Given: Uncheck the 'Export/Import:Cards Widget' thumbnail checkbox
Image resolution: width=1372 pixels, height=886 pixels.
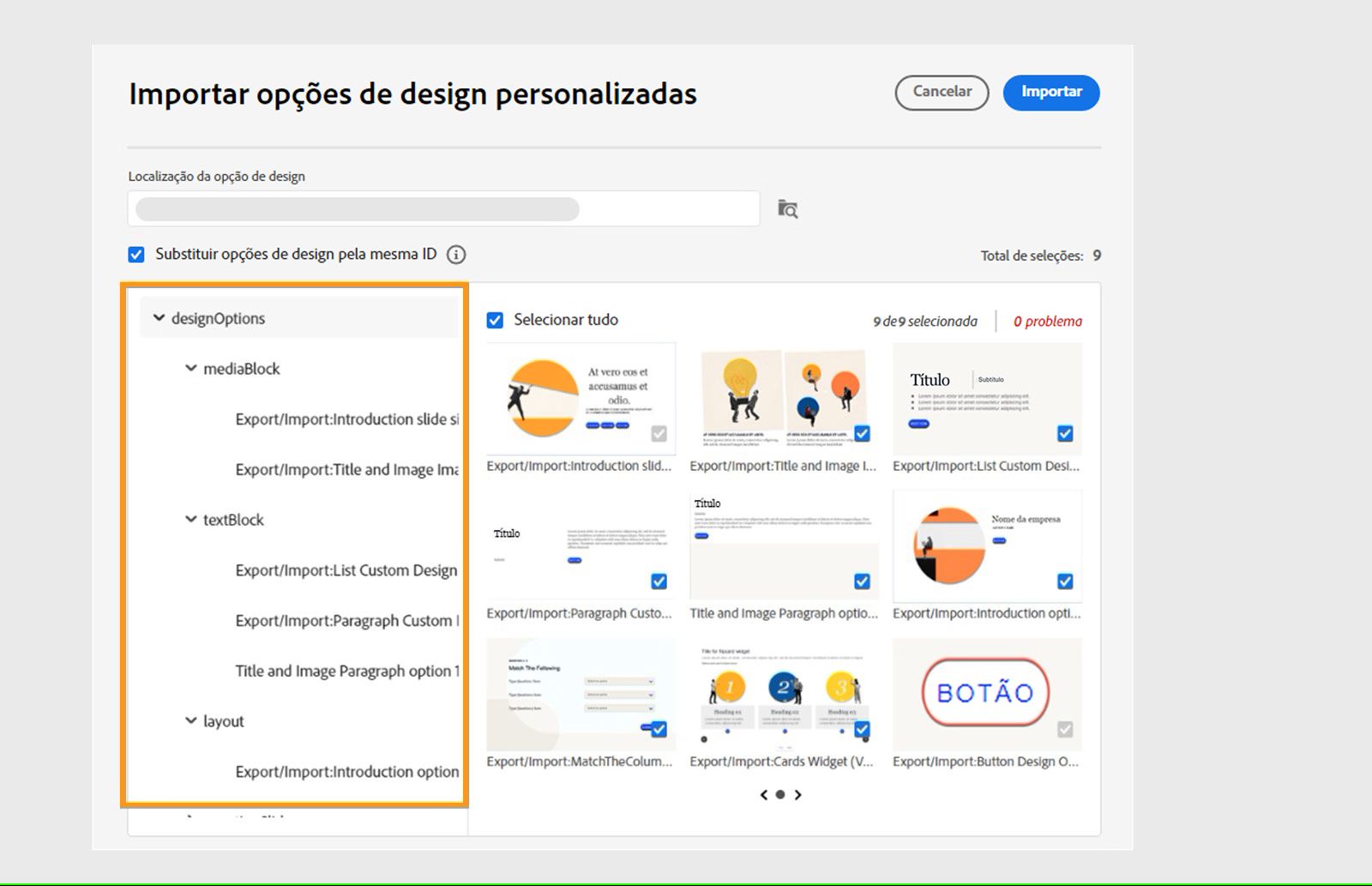Looking at the screenshot, I should pos(861,730).
